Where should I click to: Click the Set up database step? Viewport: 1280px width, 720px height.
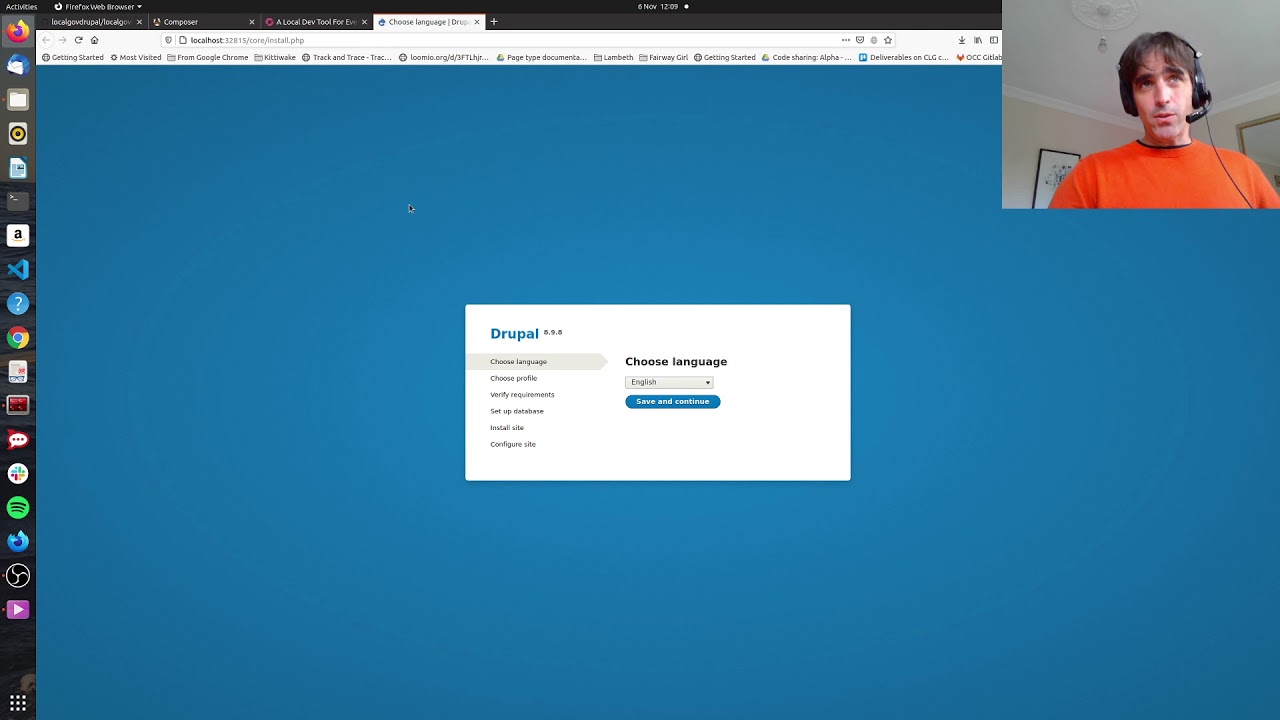point(517,411)
